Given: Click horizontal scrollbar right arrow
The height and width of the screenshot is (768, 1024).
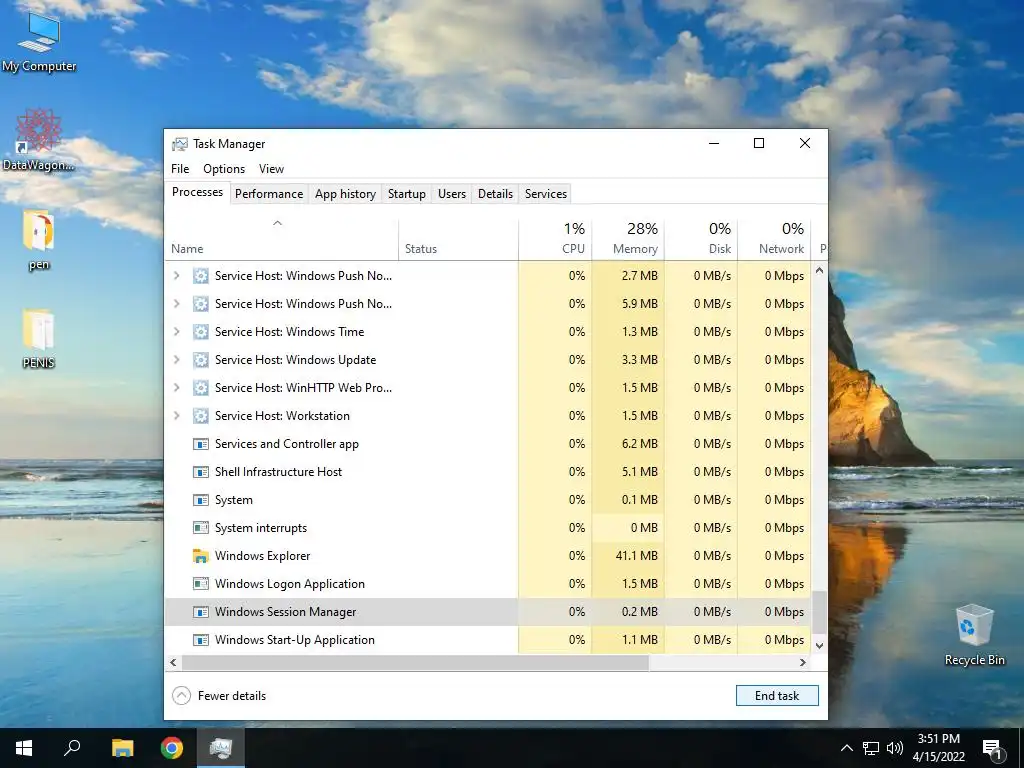Looking at the screenshot, I should [x=803, y=662].
